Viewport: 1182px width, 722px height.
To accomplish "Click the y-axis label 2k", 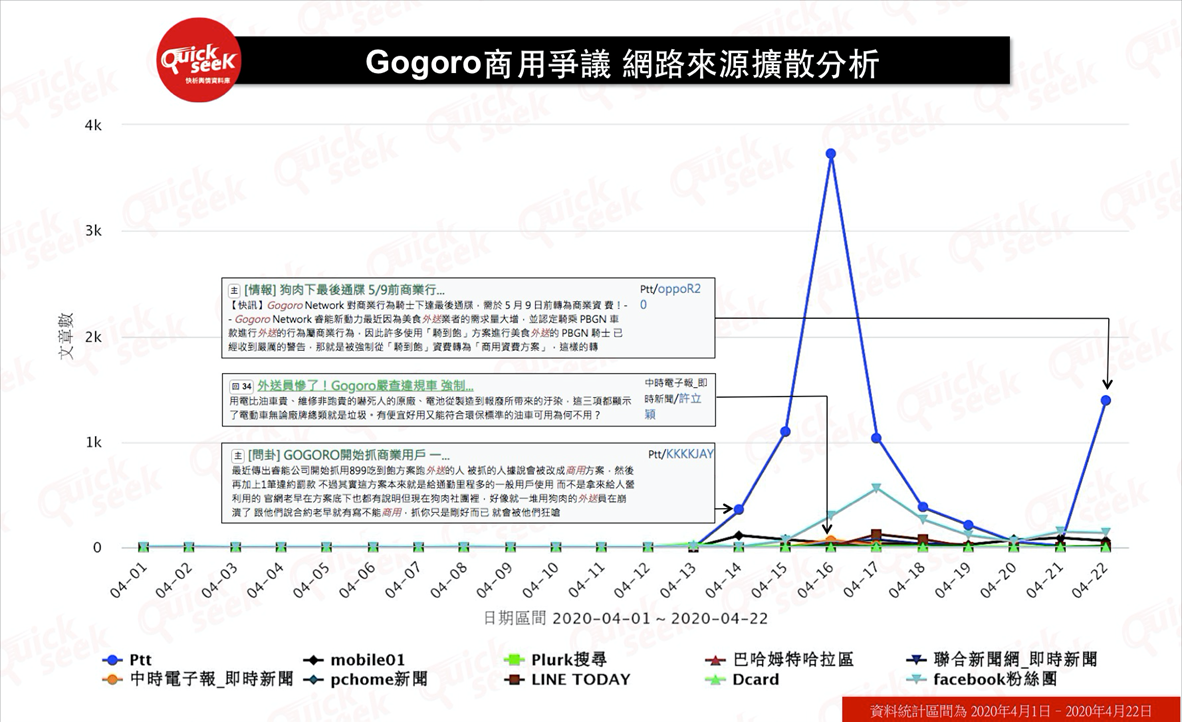I will [x=93, y=337].
